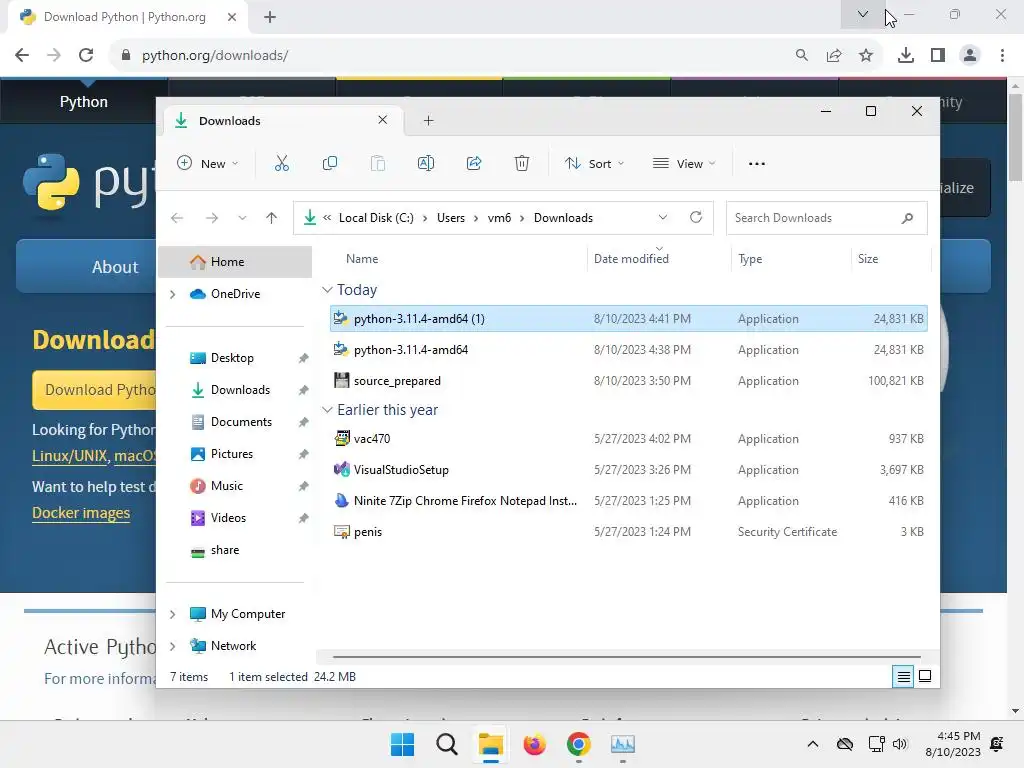Click the Rename icon in Explorer toolbar

click(x=426, y=163)
